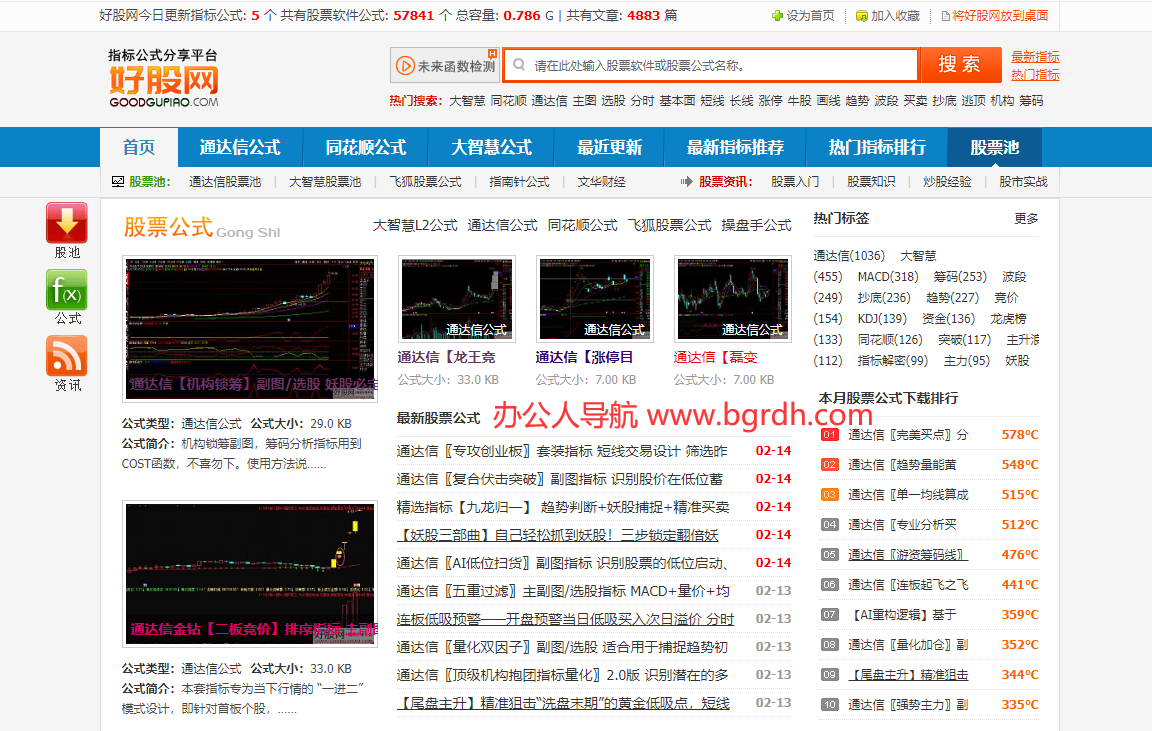Click the 股票池 chart icon label
1152x731 pixels.
[141, 181]
